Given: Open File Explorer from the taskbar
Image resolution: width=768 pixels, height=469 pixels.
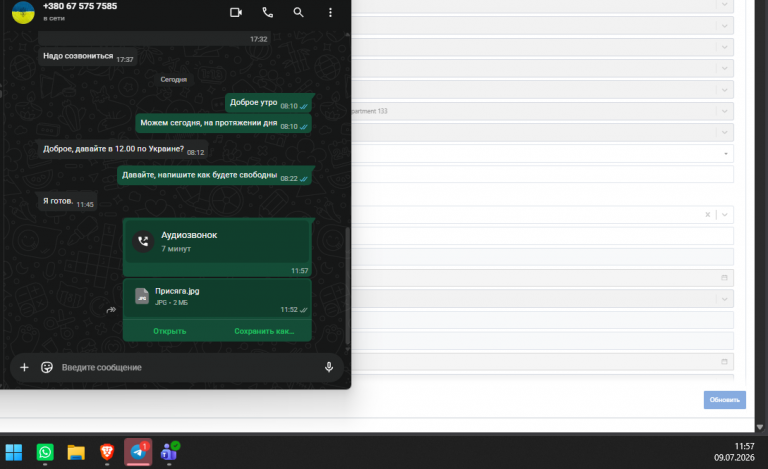Looking at the screenshot, I should coord(76,452).
